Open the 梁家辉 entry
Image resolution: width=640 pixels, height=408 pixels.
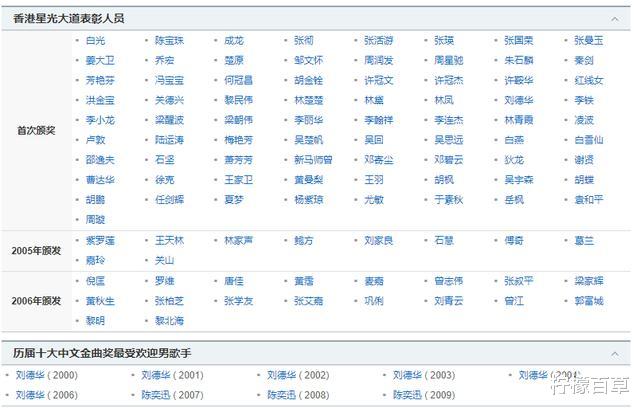[x=589, y=281]
